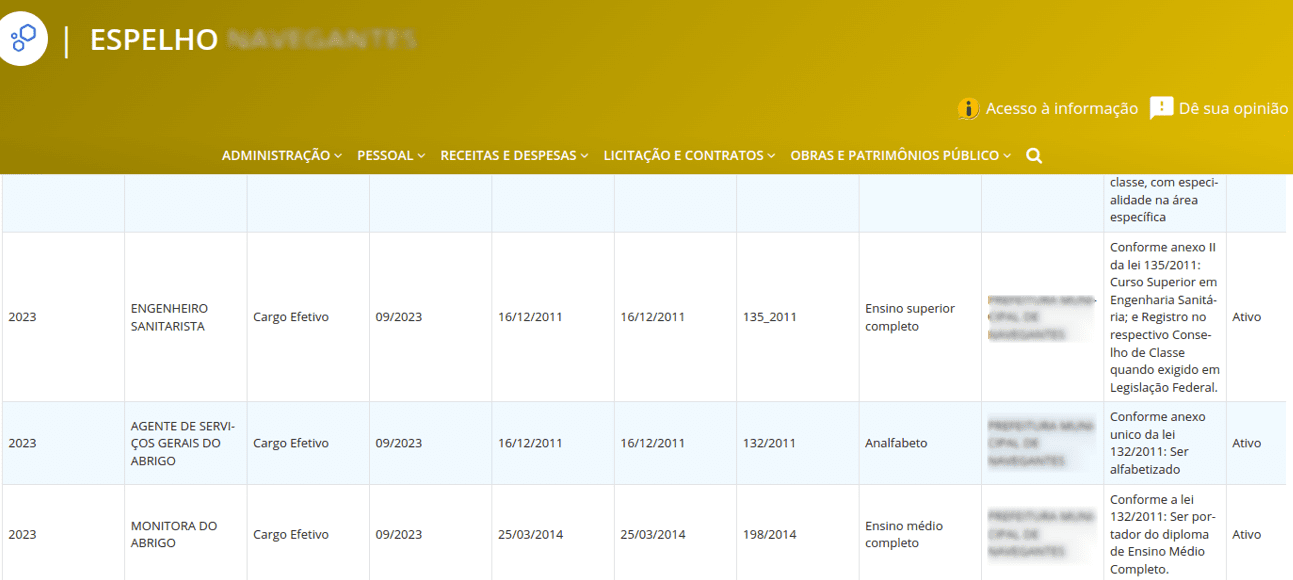Expand the Administração dropdown menu
1293x580 pixels.
click(281, 156)
